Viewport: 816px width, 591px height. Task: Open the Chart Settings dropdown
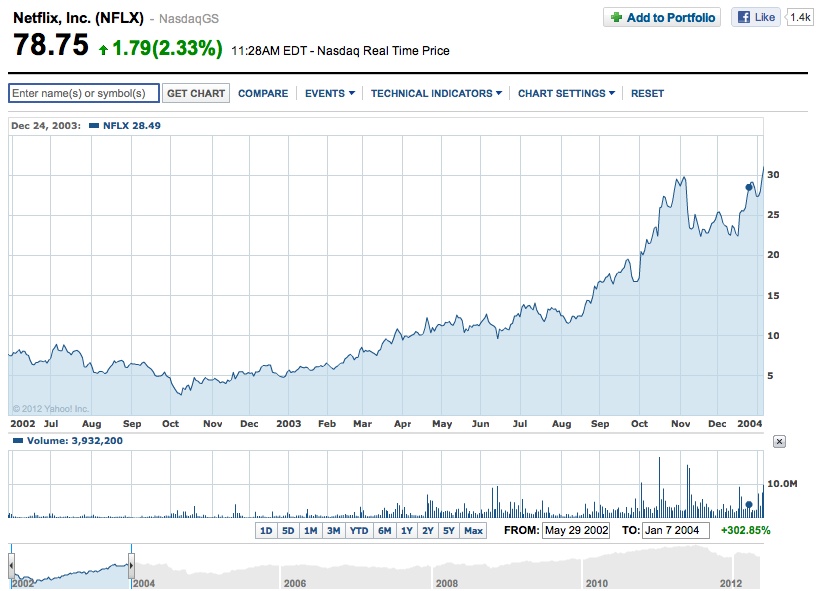(x=566, y=94)
